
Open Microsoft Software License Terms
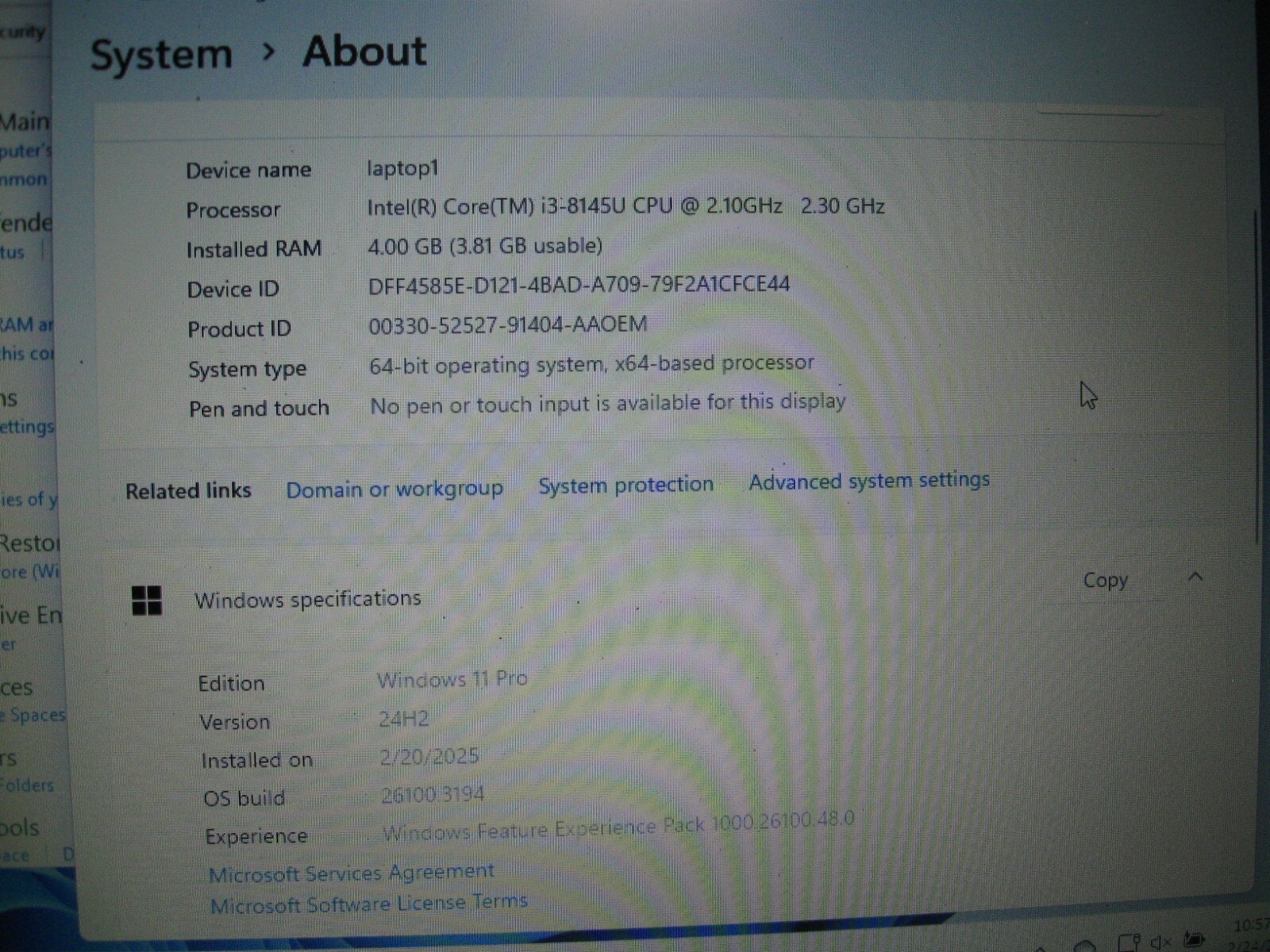[369, 904]
